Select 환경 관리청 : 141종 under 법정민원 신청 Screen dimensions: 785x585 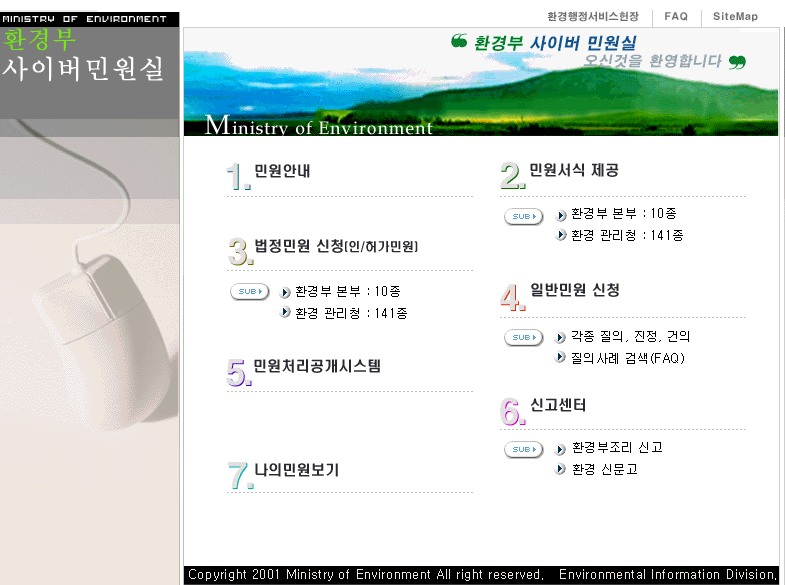tap(351, 313)
